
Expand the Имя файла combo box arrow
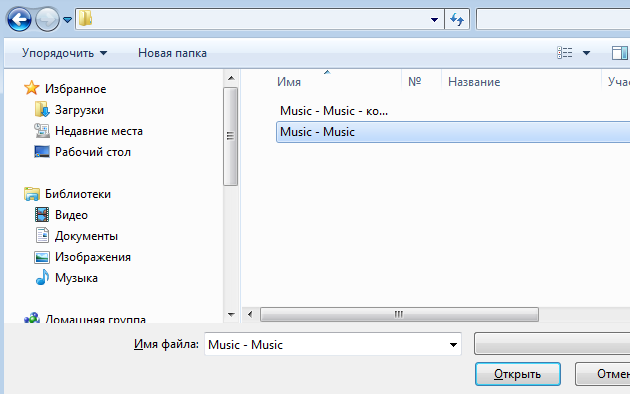click(453, 345)
